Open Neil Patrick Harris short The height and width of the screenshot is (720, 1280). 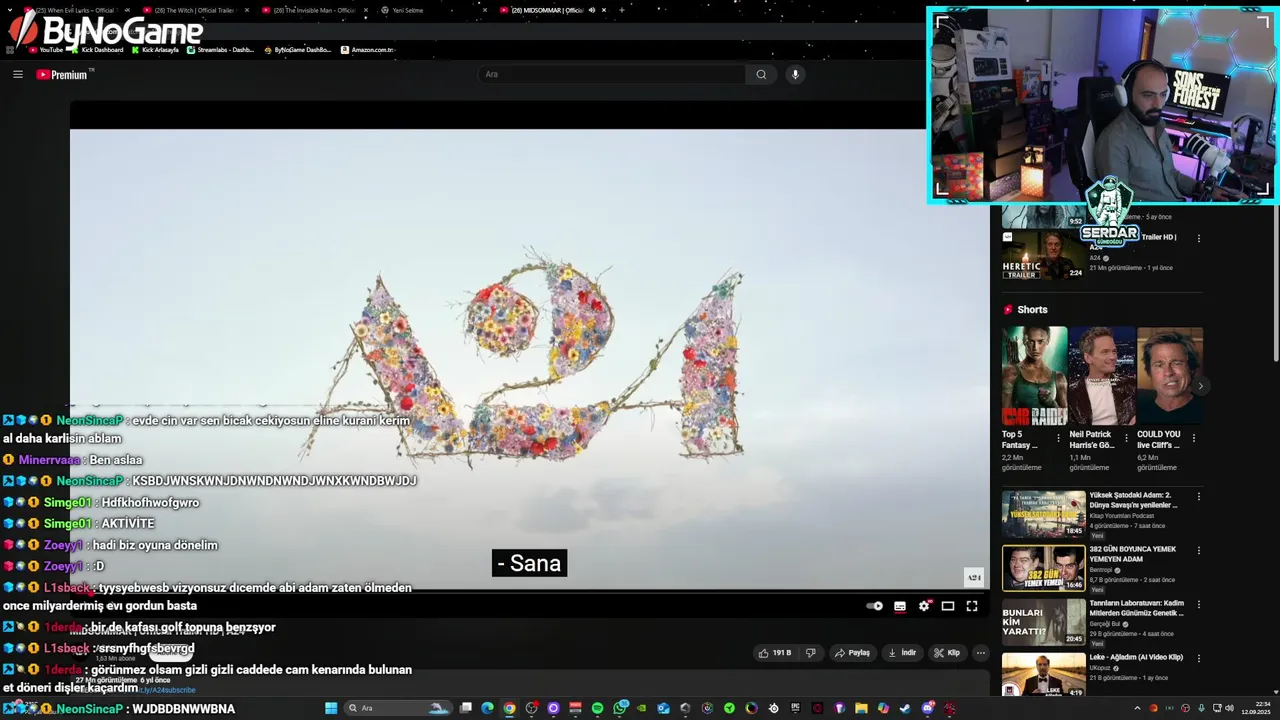tap(1101, 376)
